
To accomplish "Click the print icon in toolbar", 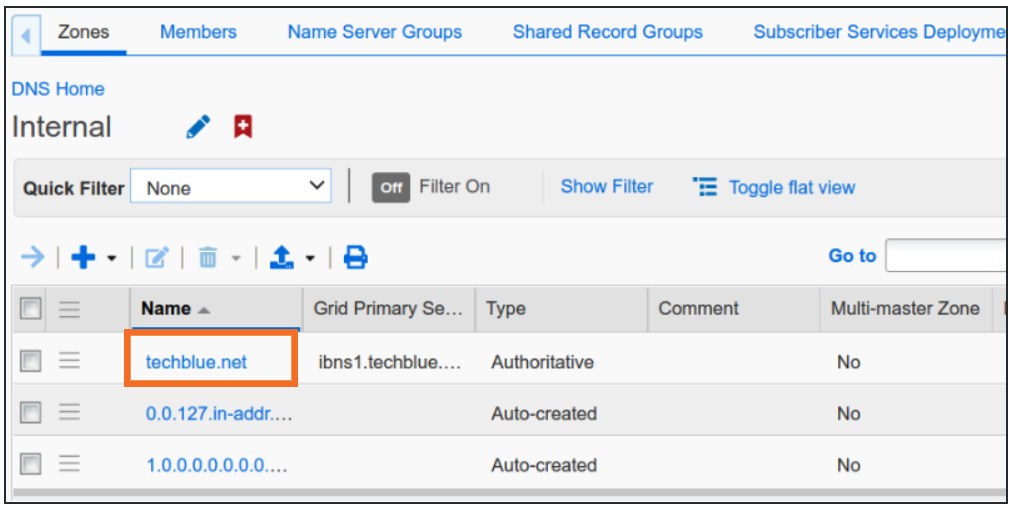I will coord(355,258).
